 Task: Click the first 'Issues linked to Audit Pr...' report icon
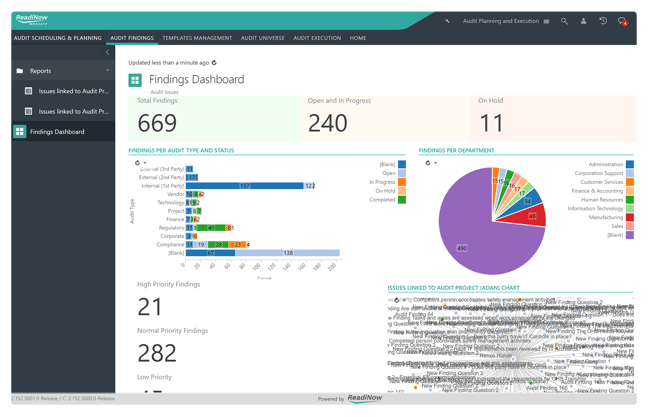pos(28,91)
